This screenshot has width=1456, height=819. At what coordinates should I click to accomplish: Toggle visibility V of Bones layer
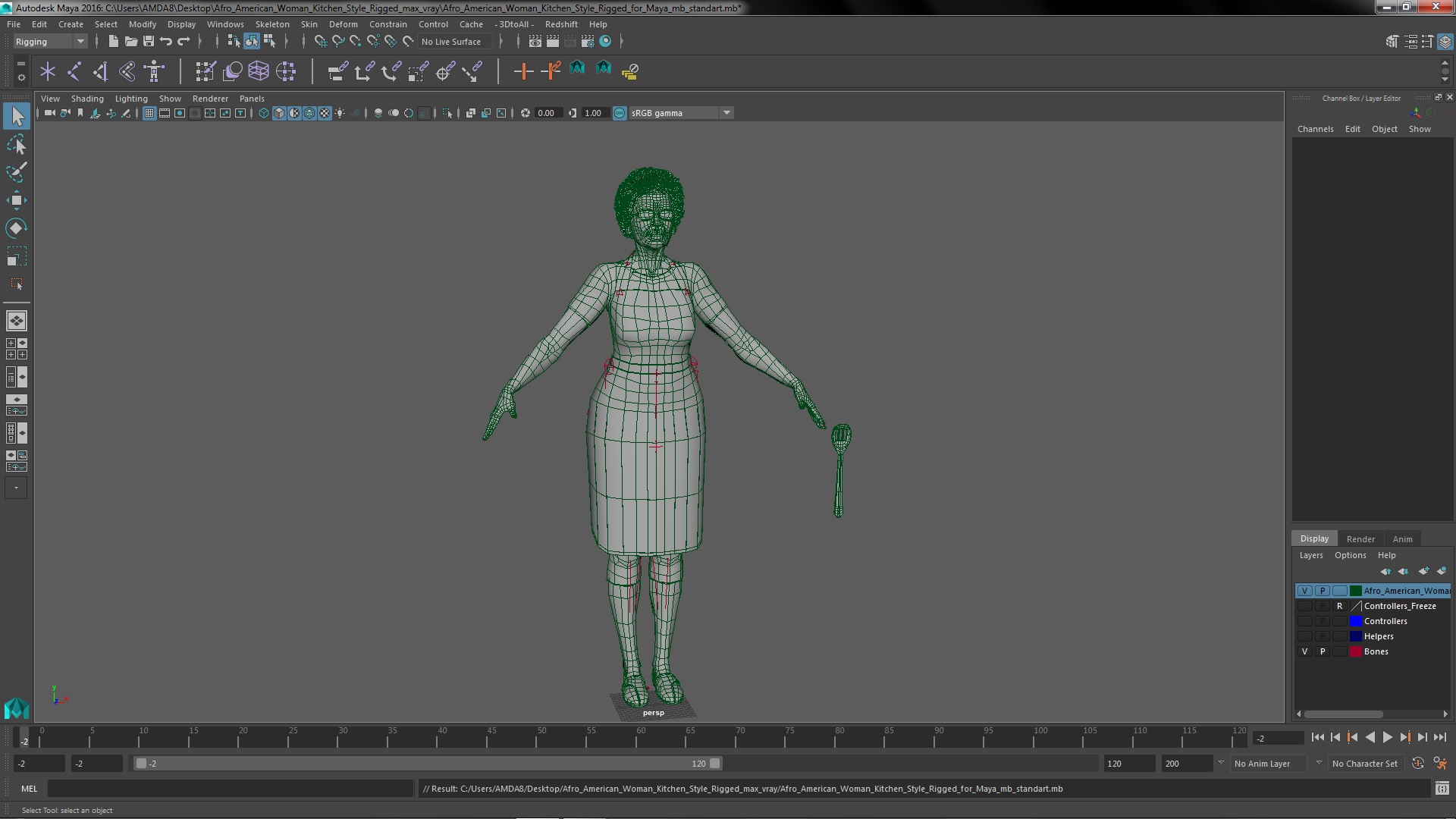pyautogui.click(x=1304, y=651)
